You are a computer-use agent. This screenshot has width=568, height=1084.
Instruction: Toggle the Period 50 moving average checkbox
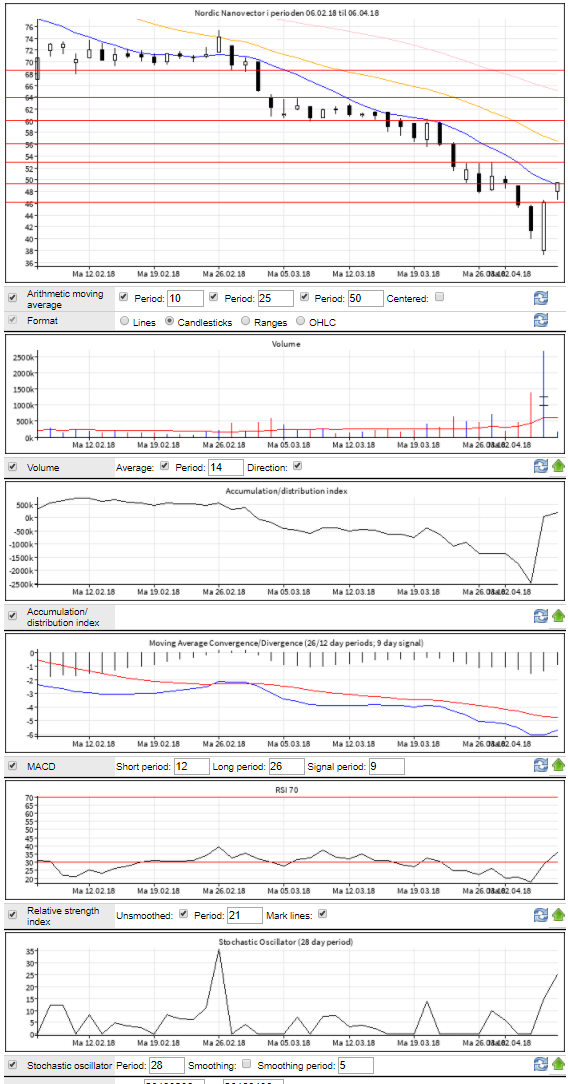(x=303, y=297)
